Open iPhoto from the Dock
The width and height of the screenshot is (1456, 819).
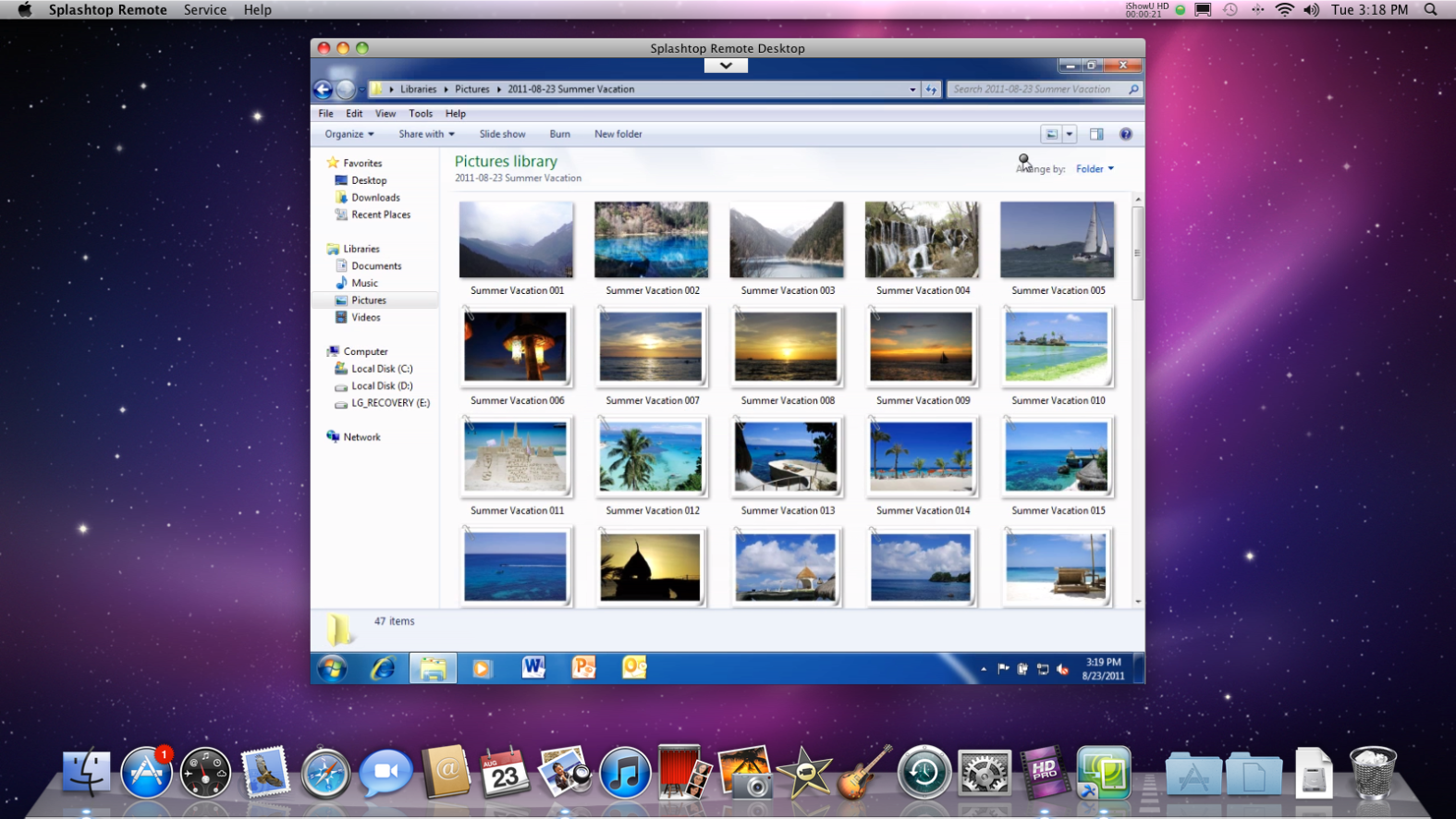[x=745, y=773]
